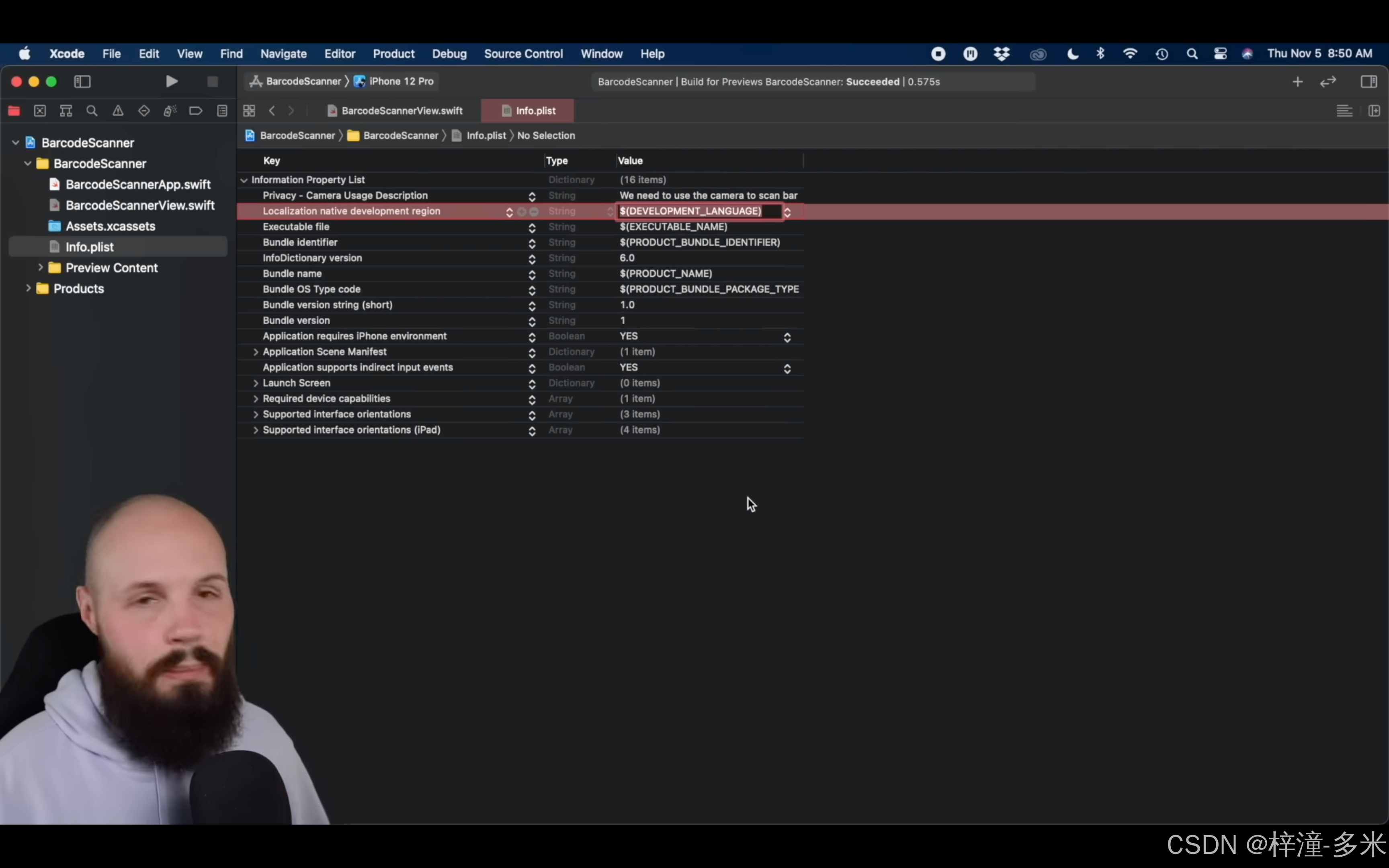1389x868 pixels.
Task: Open the Breakpoint navigator
Action: (x=196, y=111)
